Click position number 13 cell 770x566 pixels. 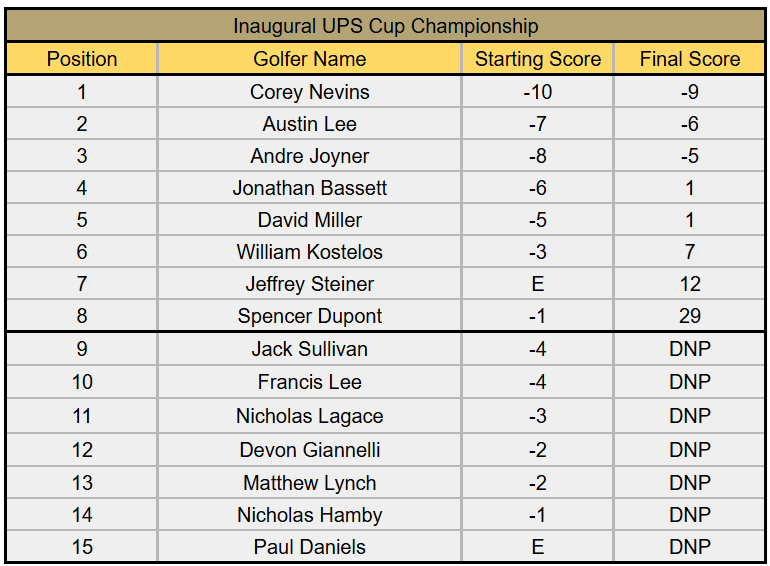[82, 483]
